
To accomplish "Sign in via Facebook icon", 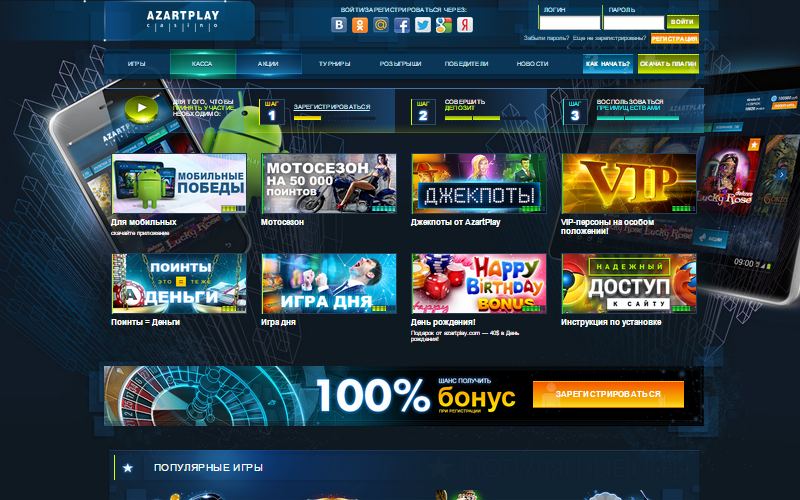I will tap(402, 24).
